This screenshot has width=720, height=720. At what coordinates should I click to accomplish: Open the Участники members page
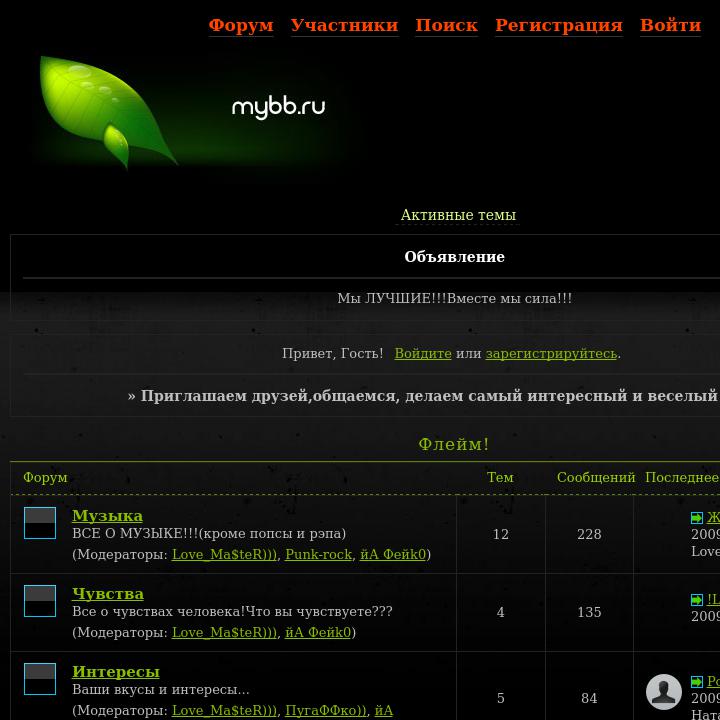(344, 25)
